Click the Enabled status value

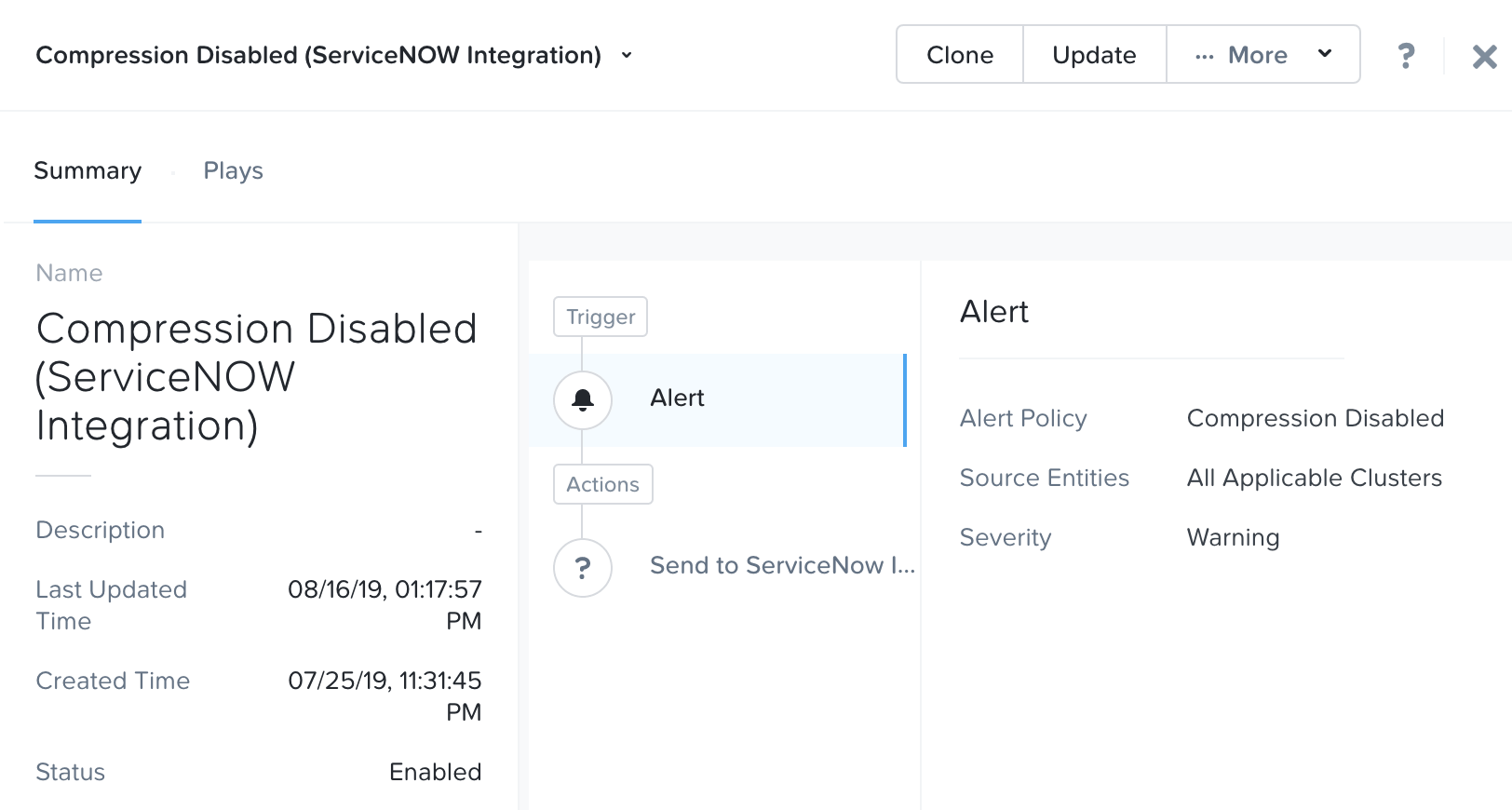435,772
